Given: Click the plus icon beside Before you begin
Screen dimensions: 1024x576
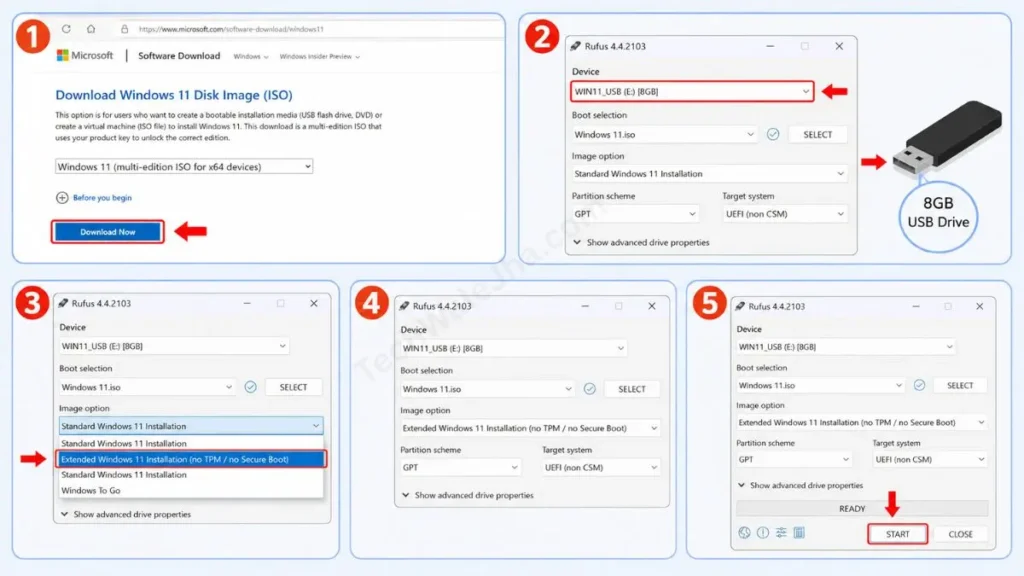Looking at the screenshot, I should [x=62, y=197].
